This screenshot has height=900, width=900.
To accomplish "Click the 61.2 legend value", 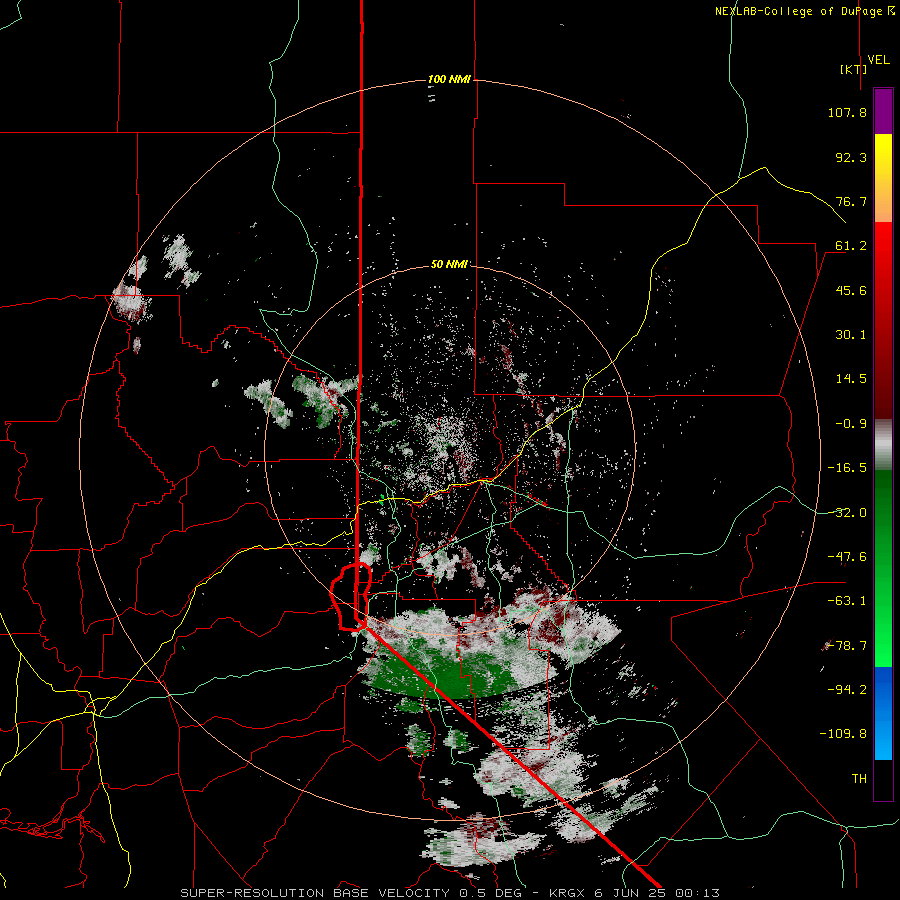I will click(851, 246).
